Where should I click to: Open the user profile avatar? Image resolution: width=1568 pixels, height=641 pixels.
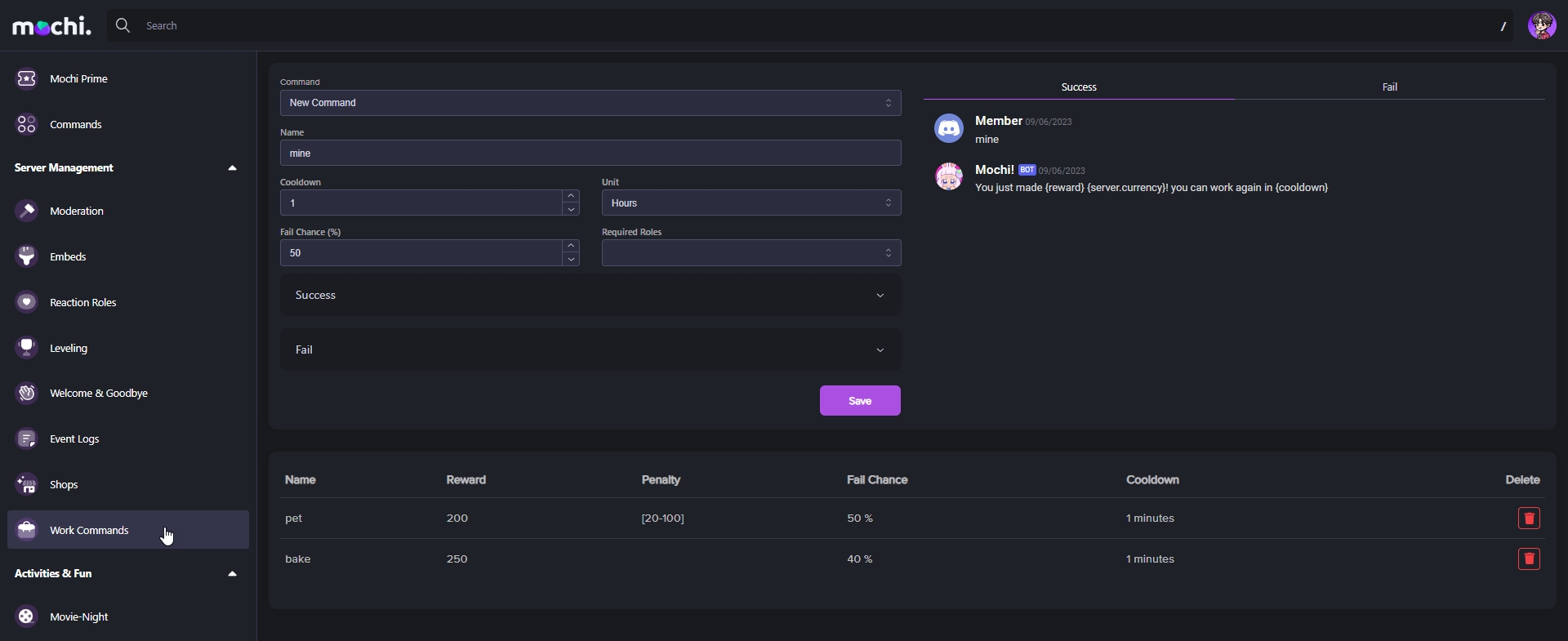tap(1542, 25)
